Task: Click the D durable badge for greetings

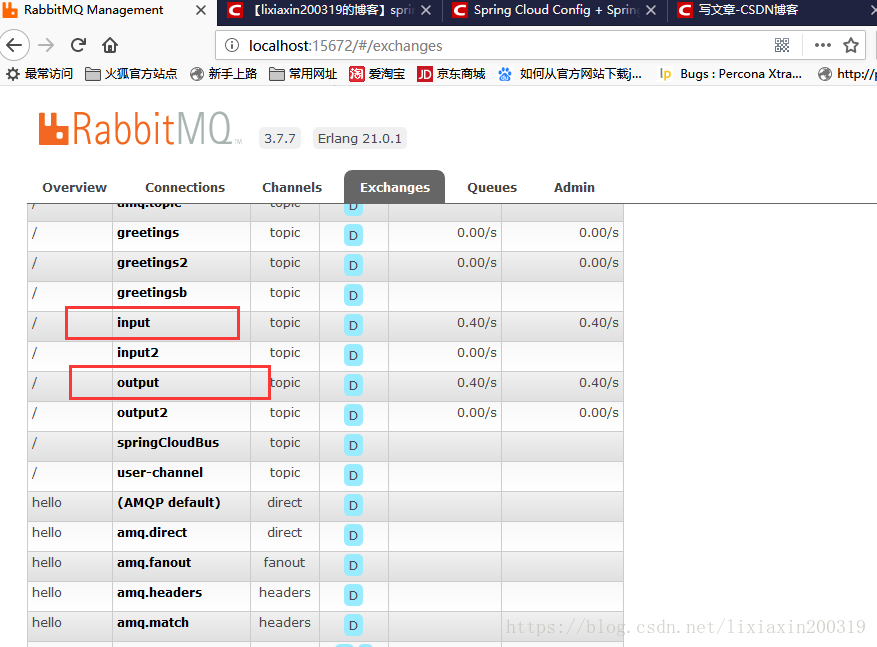Action: 353,235
